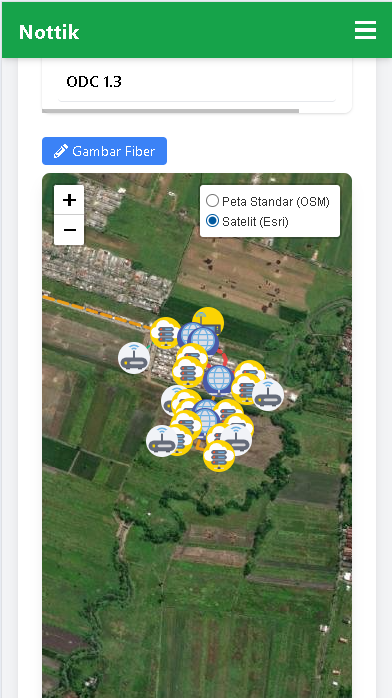This screenshot has width=392, height=698.
Task: Click the westernmost router marker near the orange line
Action: [x=134, y=358]
